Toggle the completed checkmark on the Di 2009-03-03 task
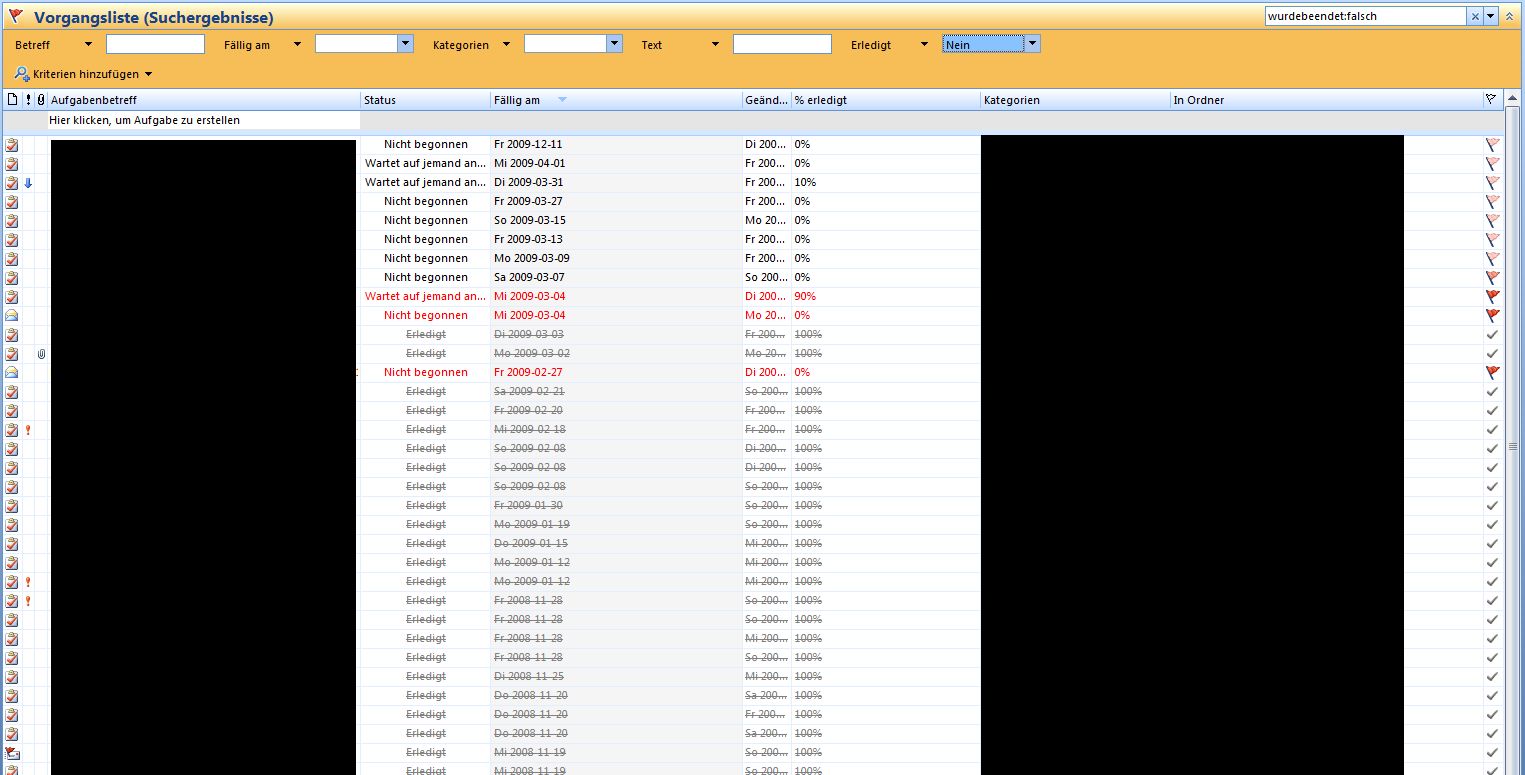This screenshot has height=775, width=1525. coord(1492,335)
